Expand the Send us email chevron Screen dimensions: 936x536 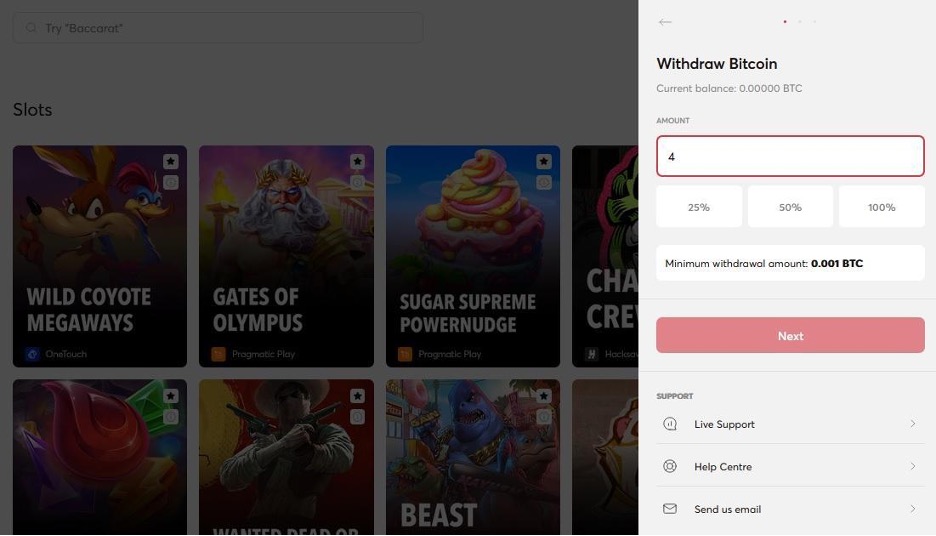(913, 509)
